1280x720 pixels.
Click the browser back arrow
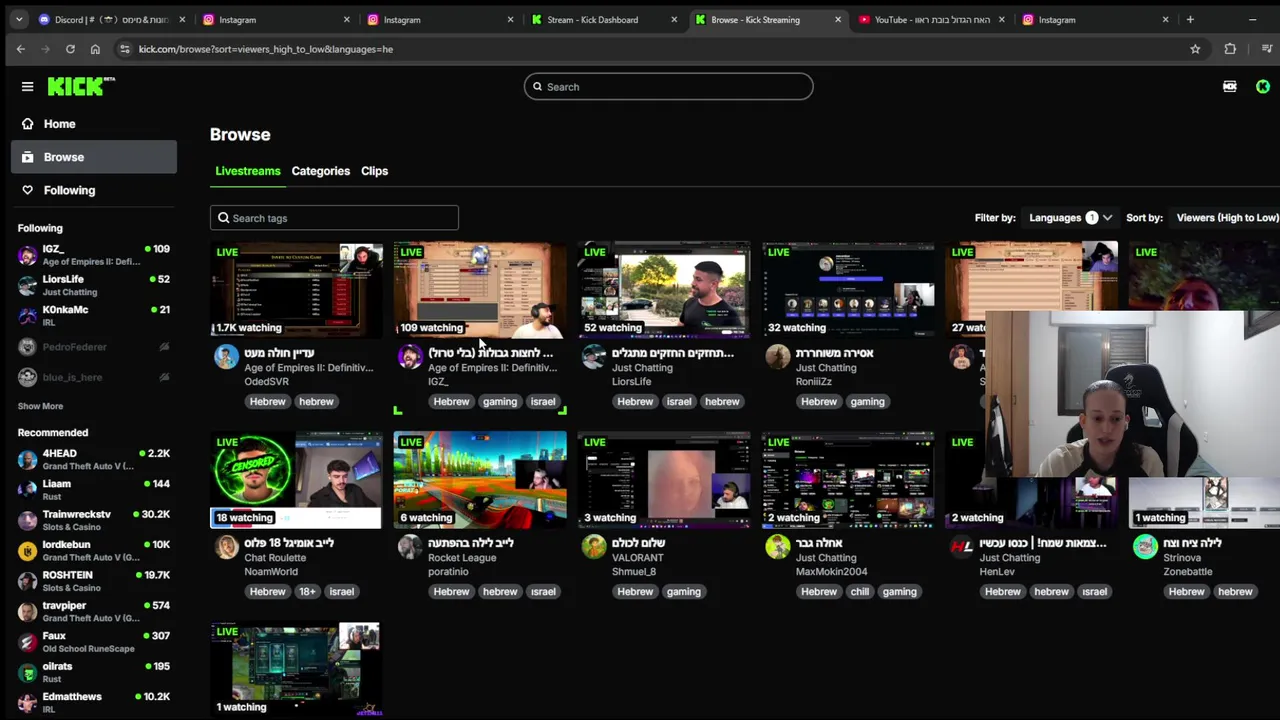[20, 49]
